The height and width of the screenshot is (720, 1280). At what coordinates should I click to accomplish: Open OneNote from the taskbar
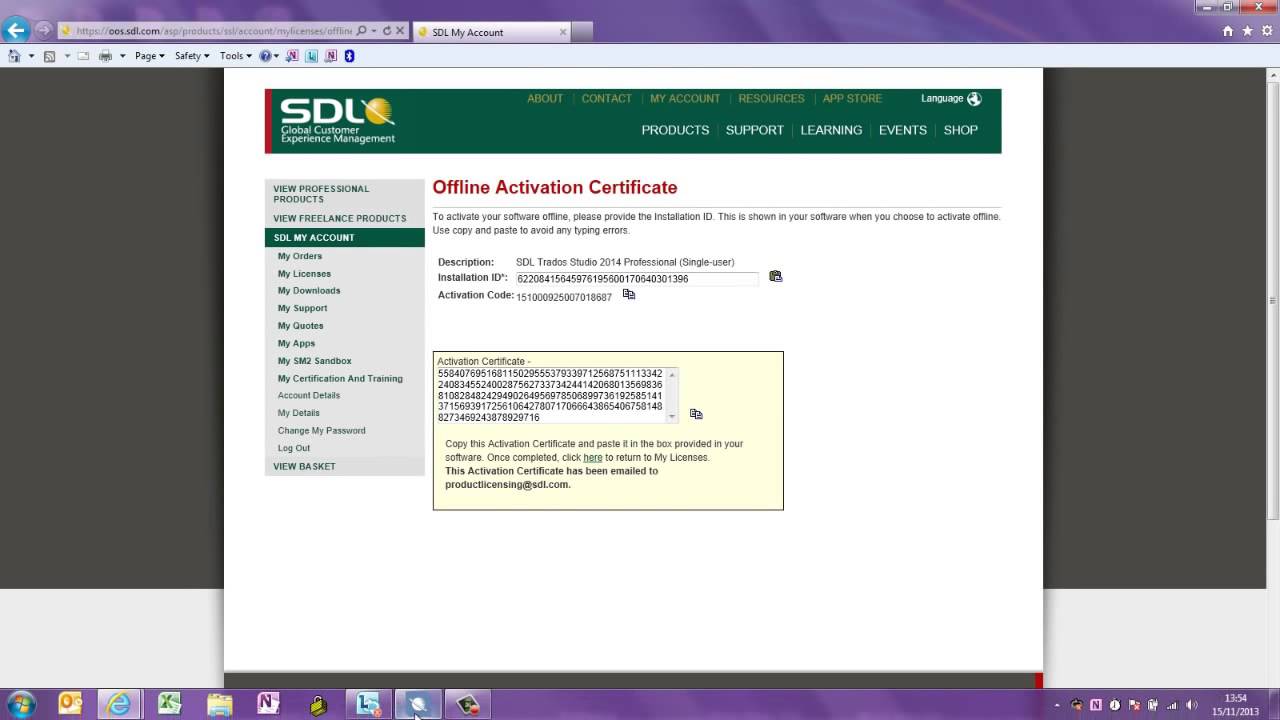tap(268, 704)
